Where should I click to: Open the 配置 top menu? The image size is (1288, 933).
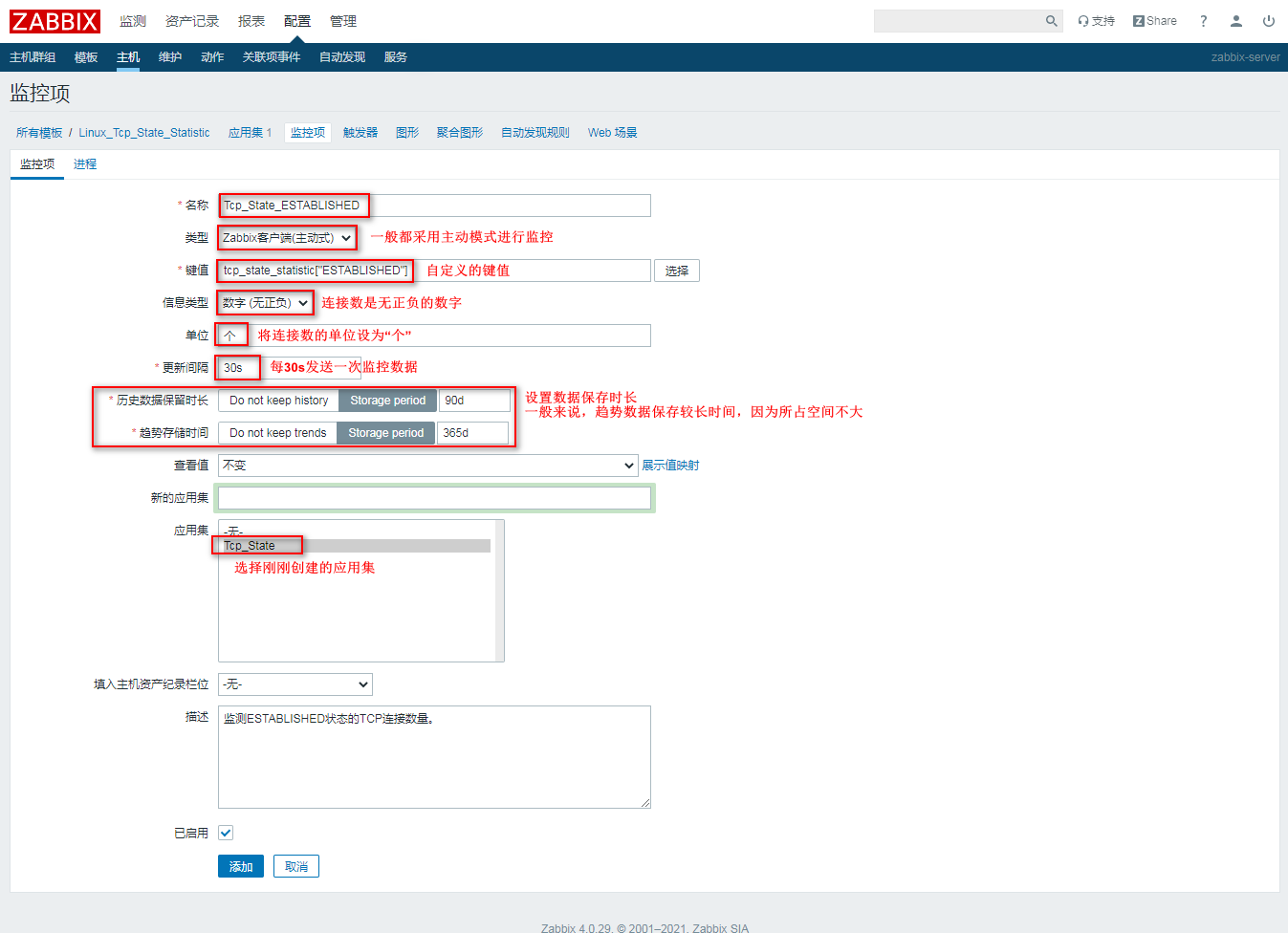pos(297,21)
